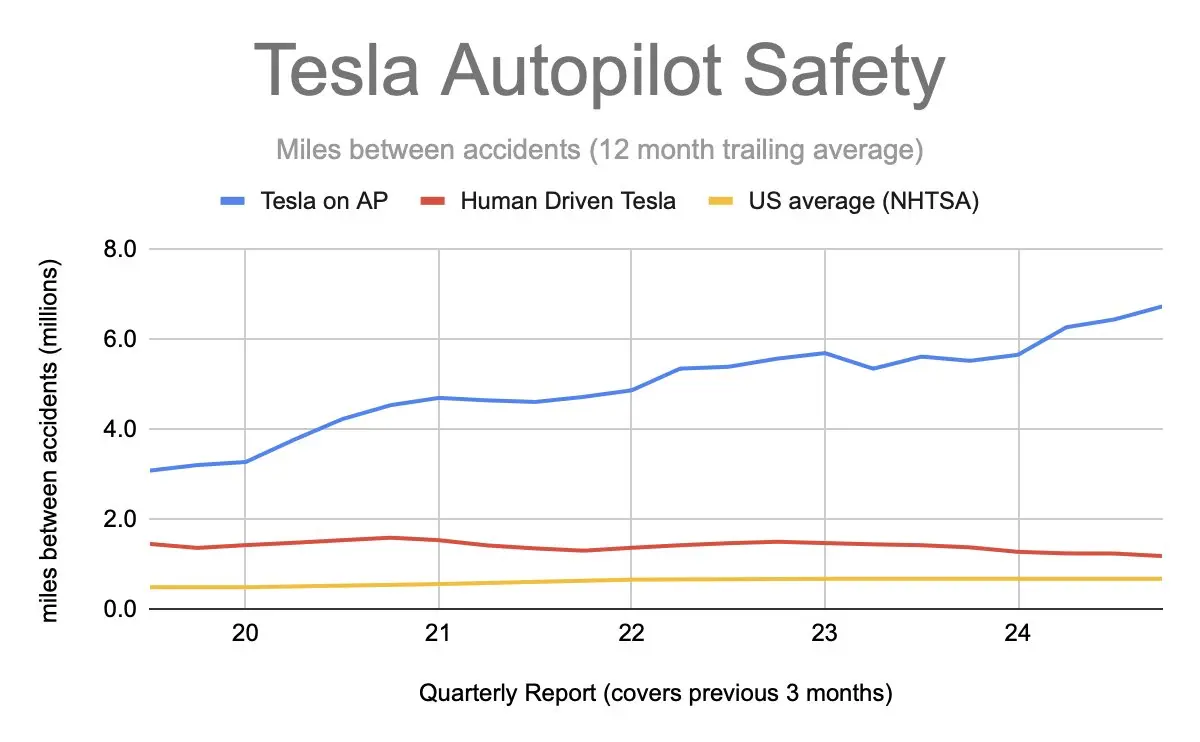Select the "Human Driven Tesla" legend label
This screenshot has height=742, width=1200.
click(x=568, y=201)
